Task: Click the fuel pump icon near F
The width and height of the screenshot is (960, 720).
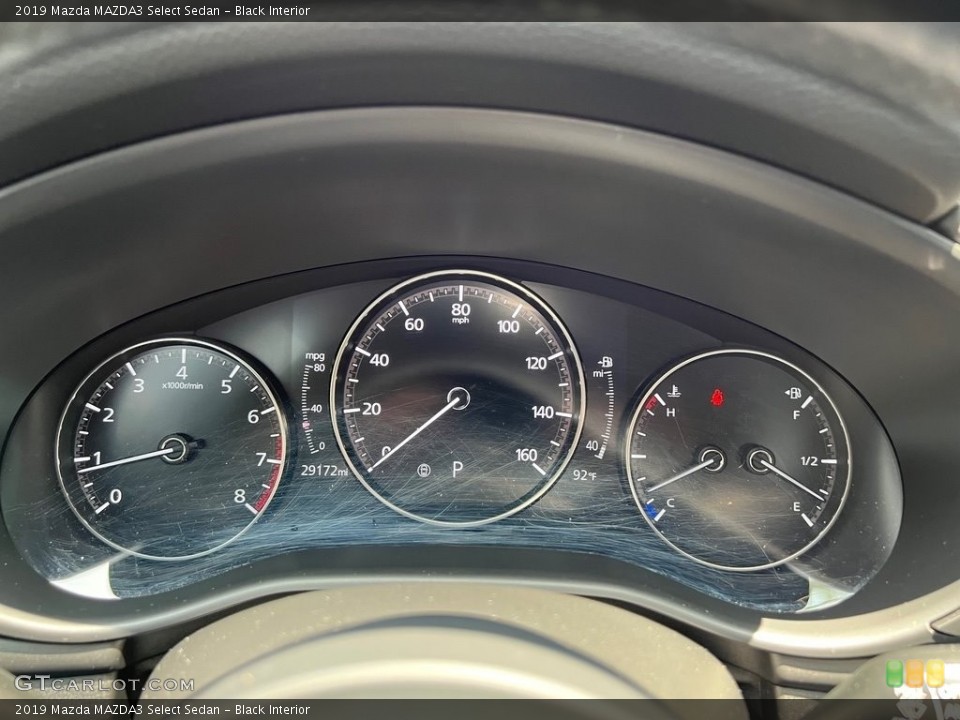Action: (x=793, y=392)
